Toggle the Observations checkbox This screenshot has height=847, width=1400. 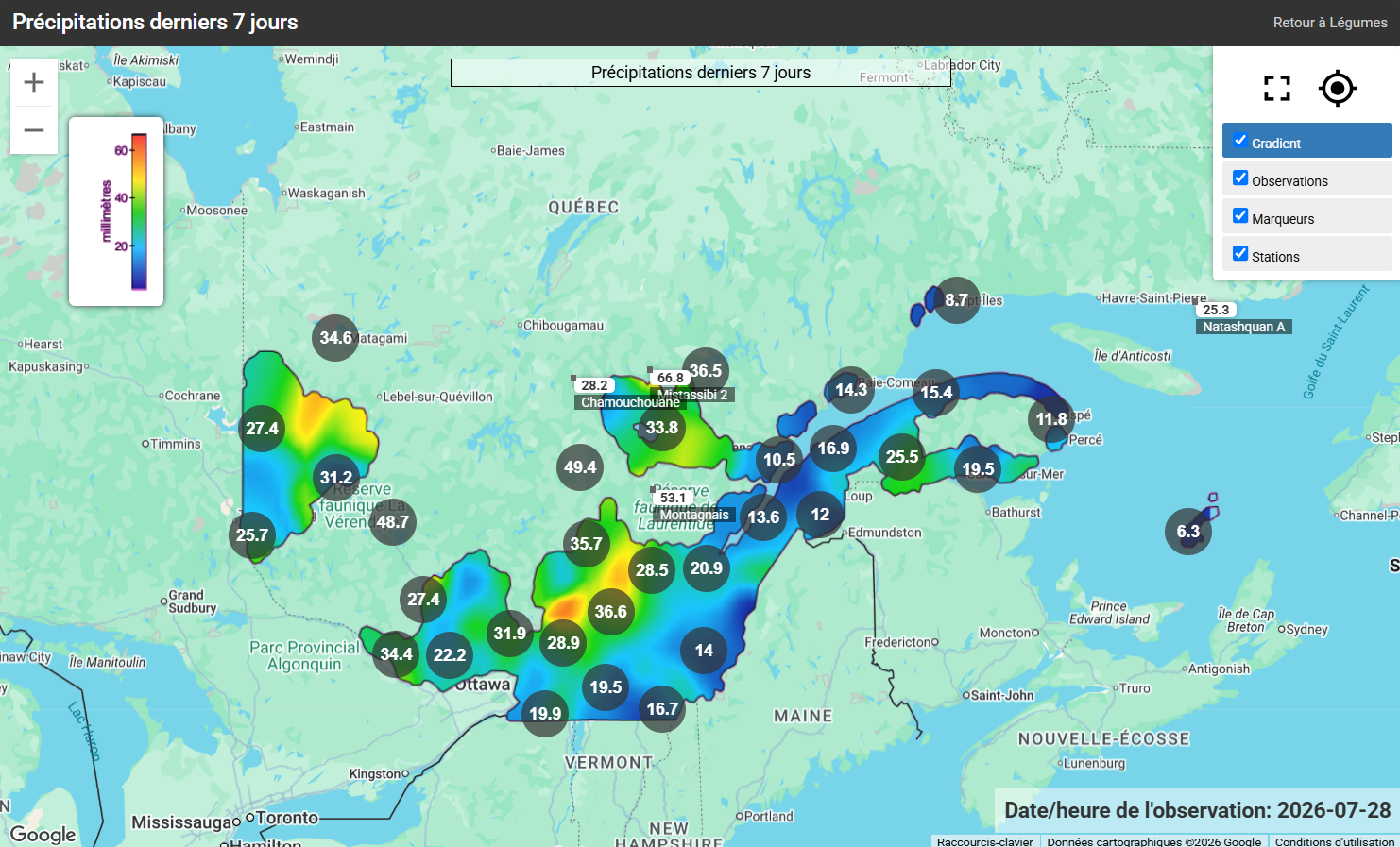click(x=1240, y=178)
